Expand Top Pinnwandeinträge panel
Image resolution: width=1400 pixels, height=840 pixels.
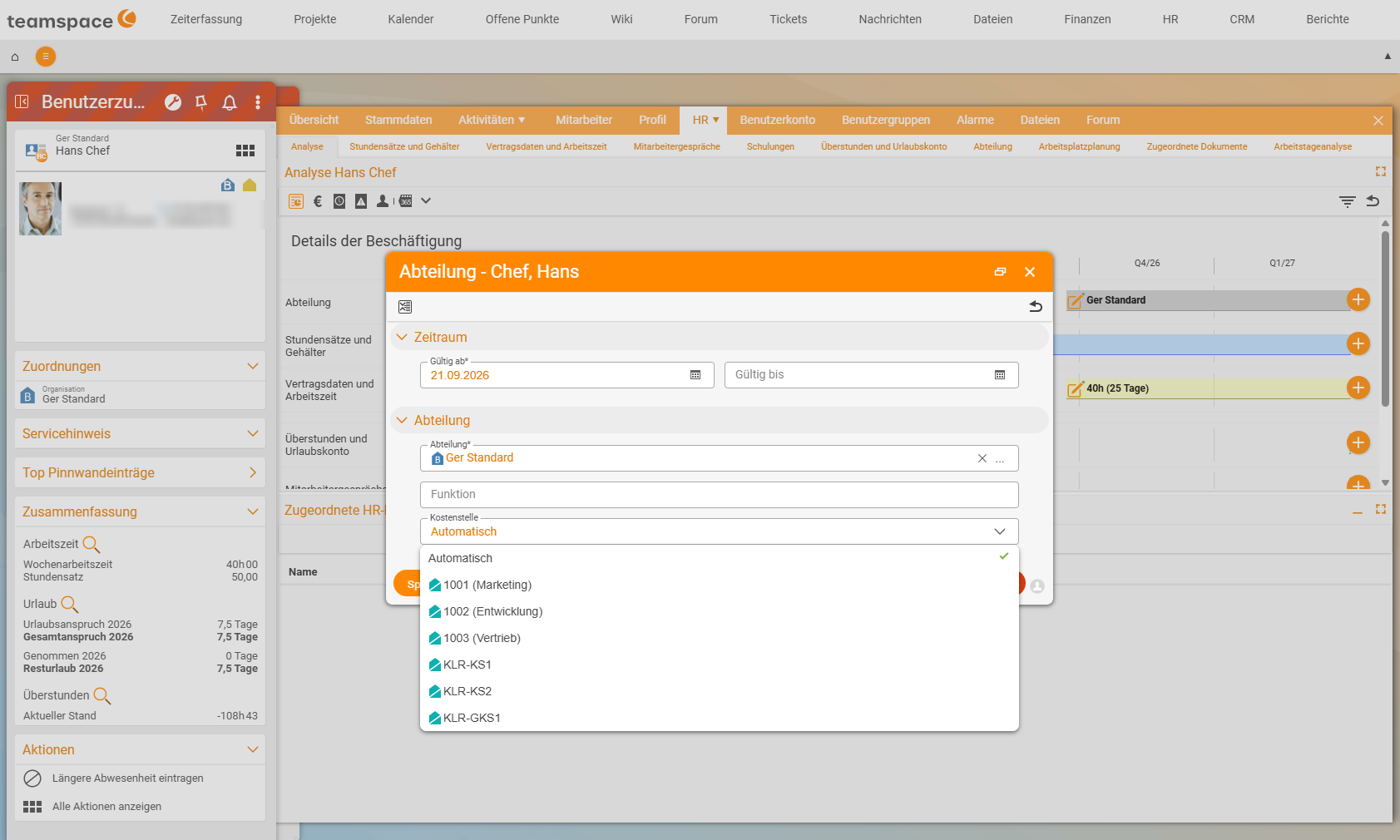click(x=253, y=473)
